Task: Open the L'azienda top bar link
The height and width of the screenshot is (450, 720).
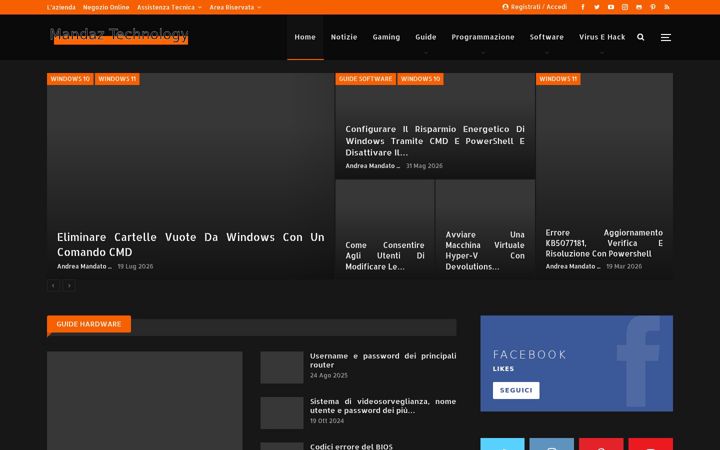Action: 61,7
